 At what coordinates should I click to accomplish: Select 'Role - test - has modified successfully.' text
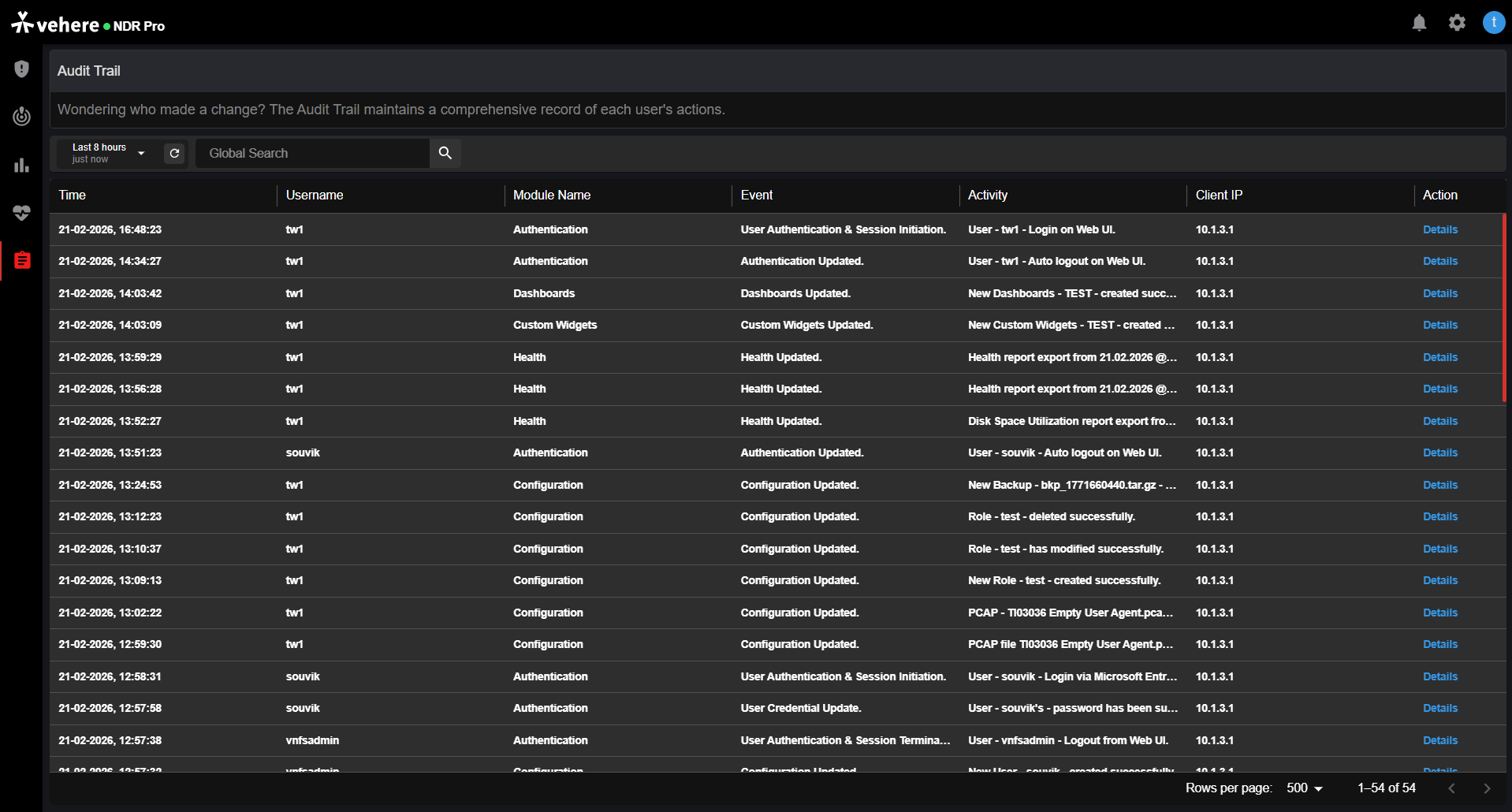point(1066,549)
